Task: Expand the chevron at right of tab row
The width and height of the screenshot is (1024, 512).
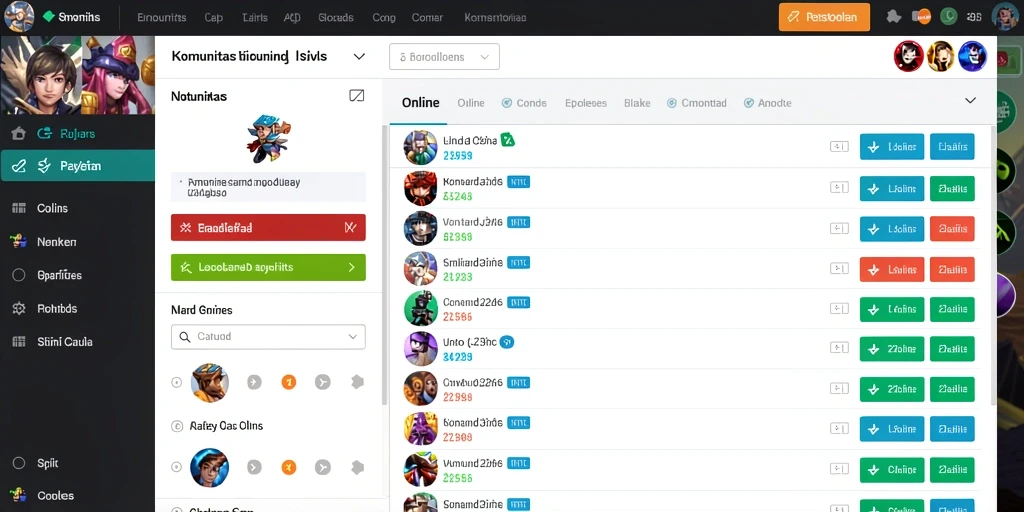Action: coord(970,101)
